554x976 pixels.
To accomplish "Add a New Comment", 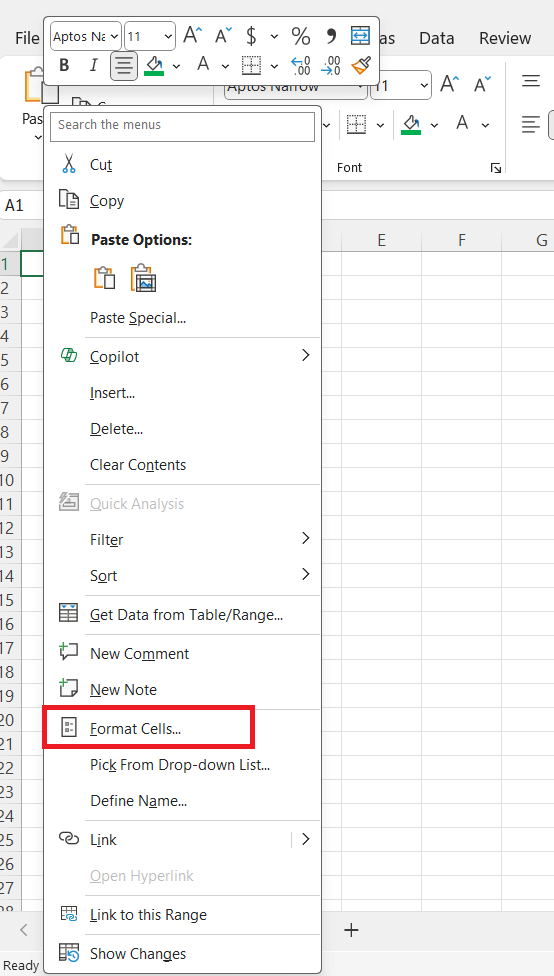I will point(182,654).
